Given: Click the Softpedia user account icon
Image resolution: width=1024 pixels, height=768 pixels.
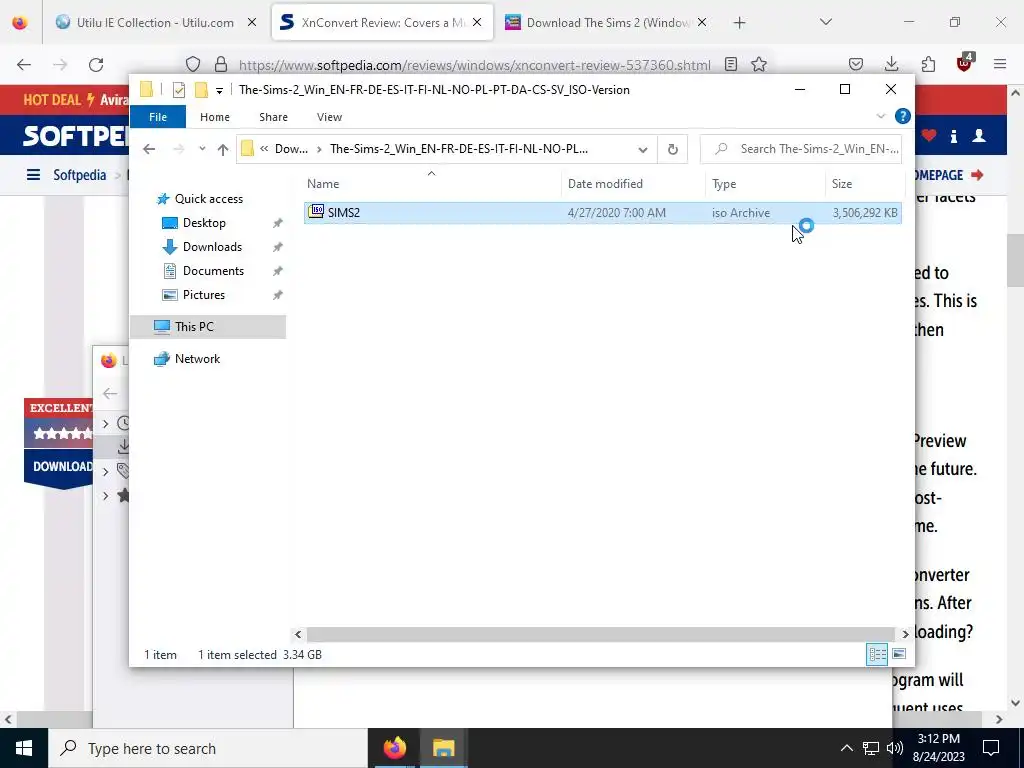Looking at the screenshot, I should (979, 136).
